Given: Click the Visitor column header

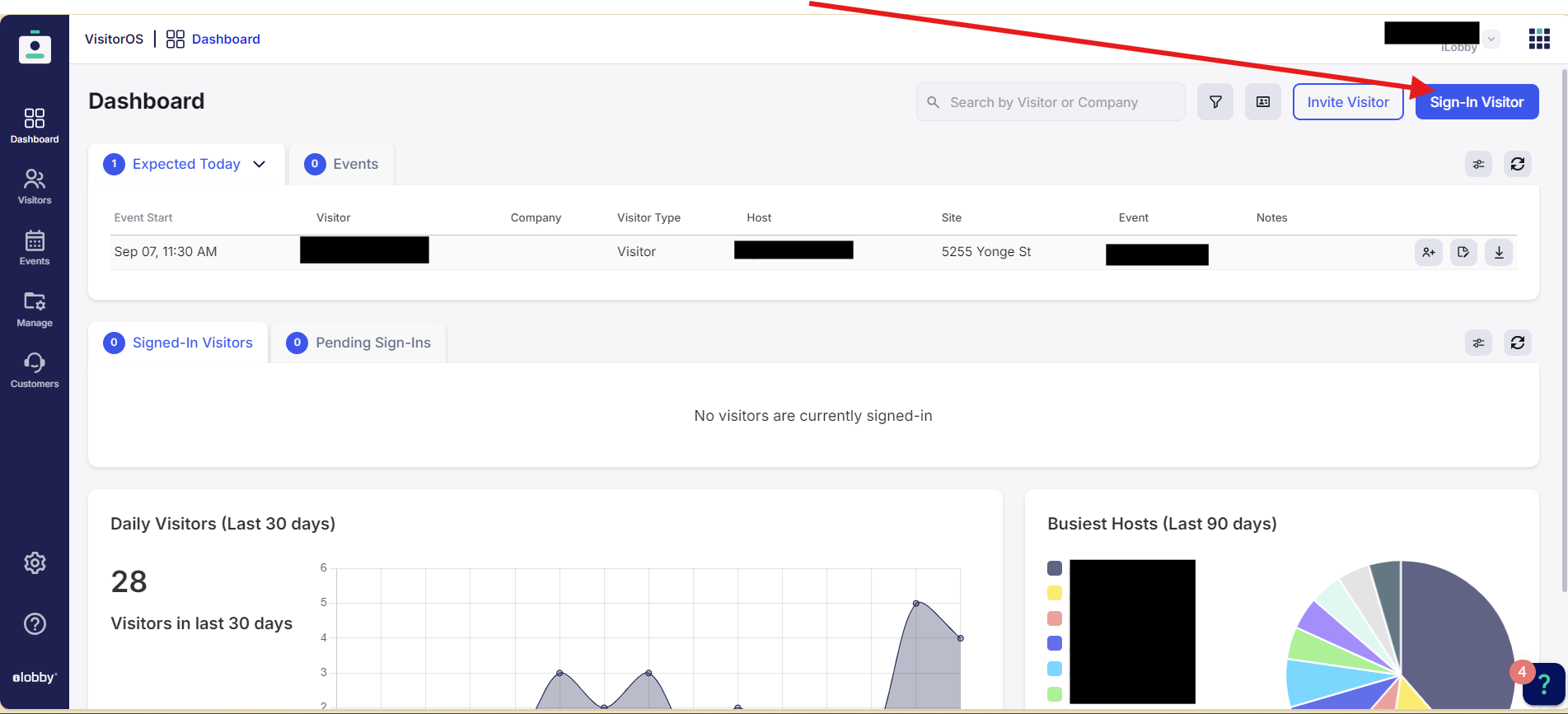Looking at the screenshot, I should 334,217.
